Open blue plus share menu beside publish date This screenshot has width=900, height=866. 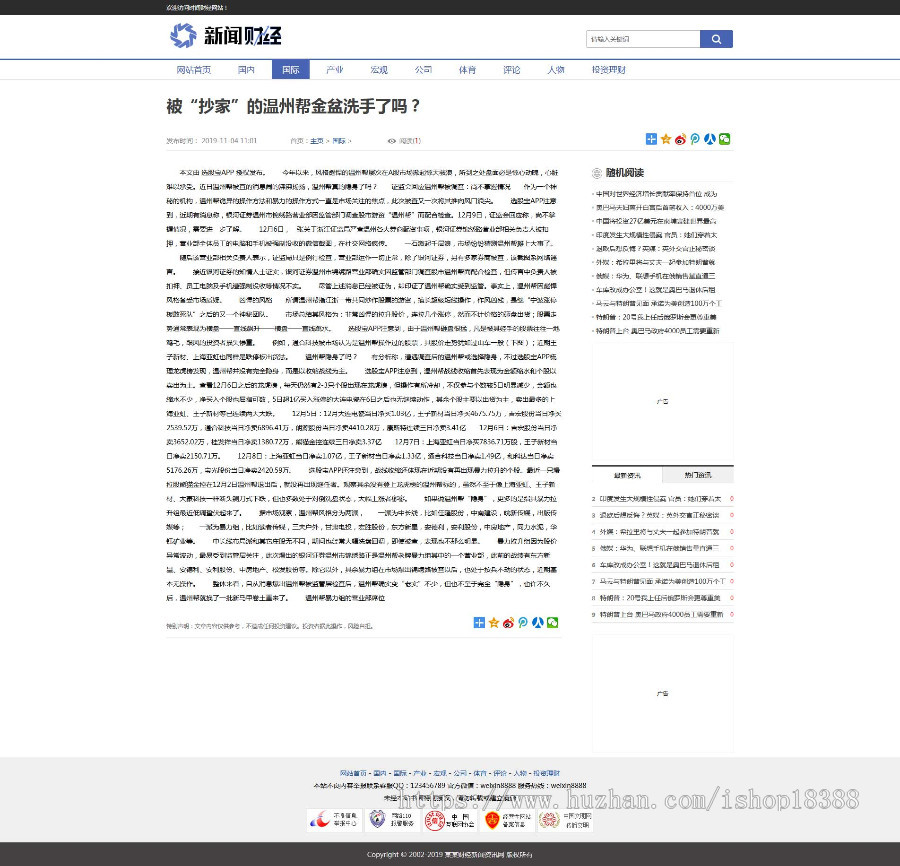pos(651,139)
